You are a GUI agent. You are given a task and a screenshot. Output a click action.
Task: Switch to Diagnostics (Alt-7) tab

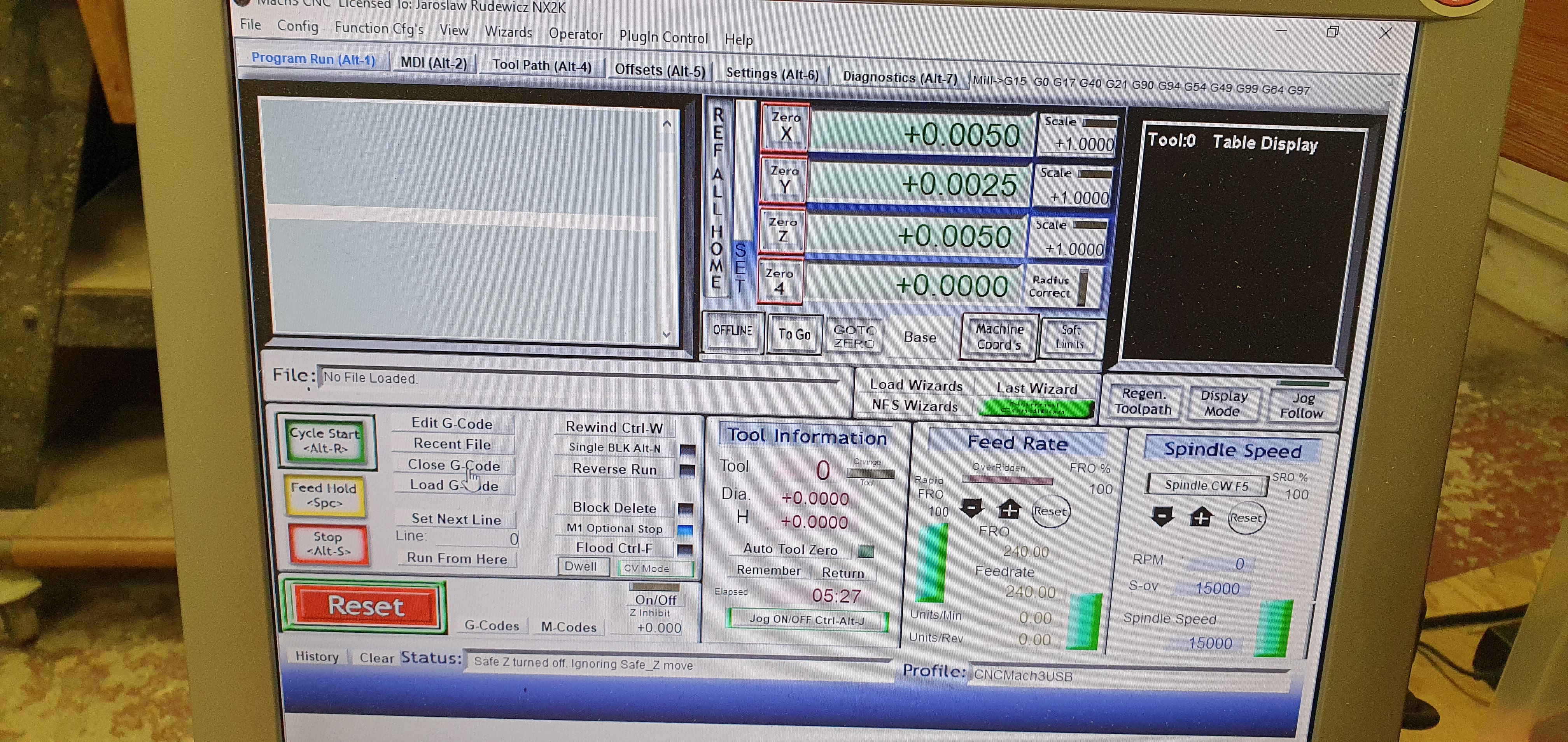point(899,77)
